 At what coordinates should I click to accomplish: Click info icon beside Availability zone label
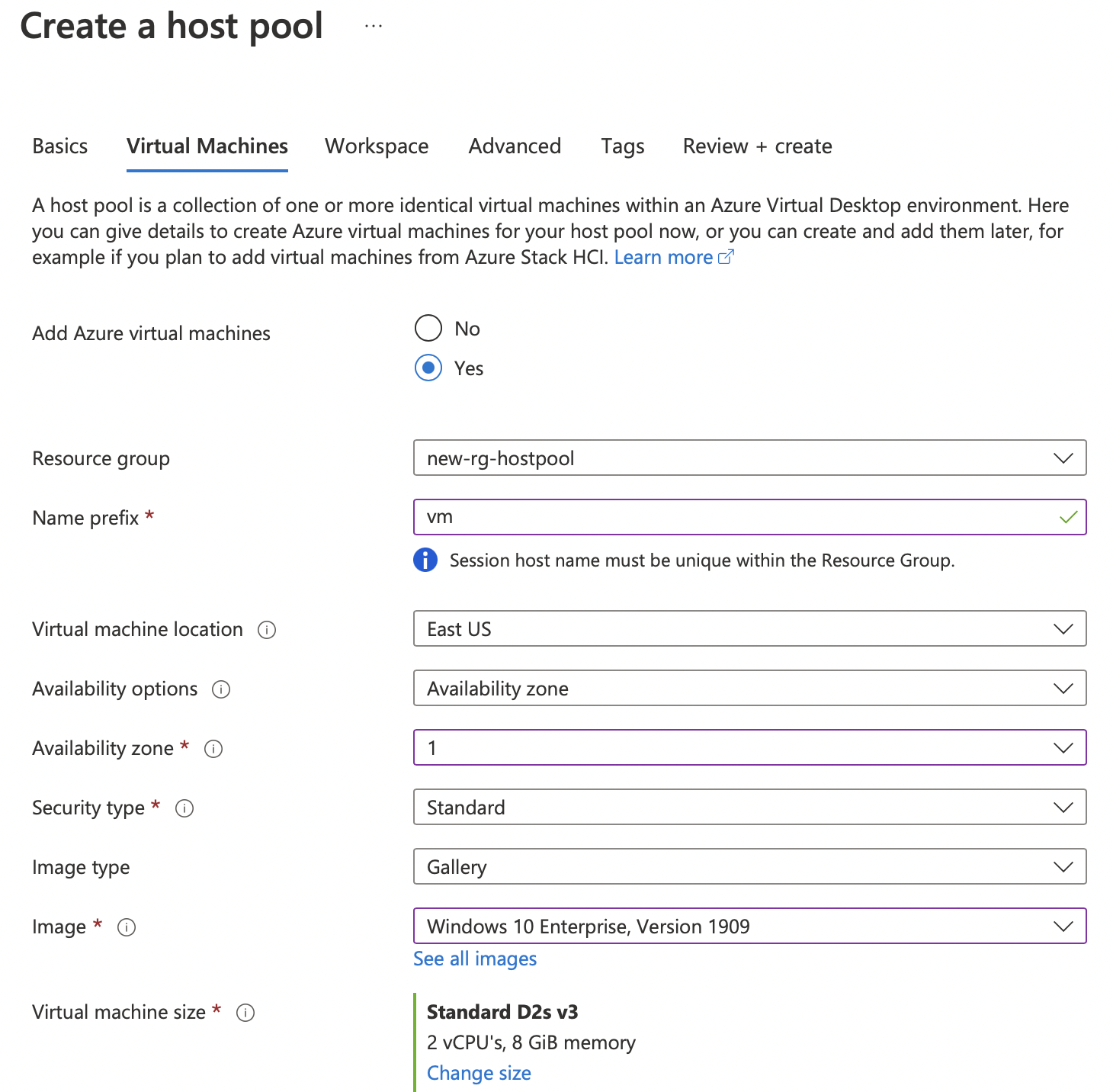[x=213, y=749]
